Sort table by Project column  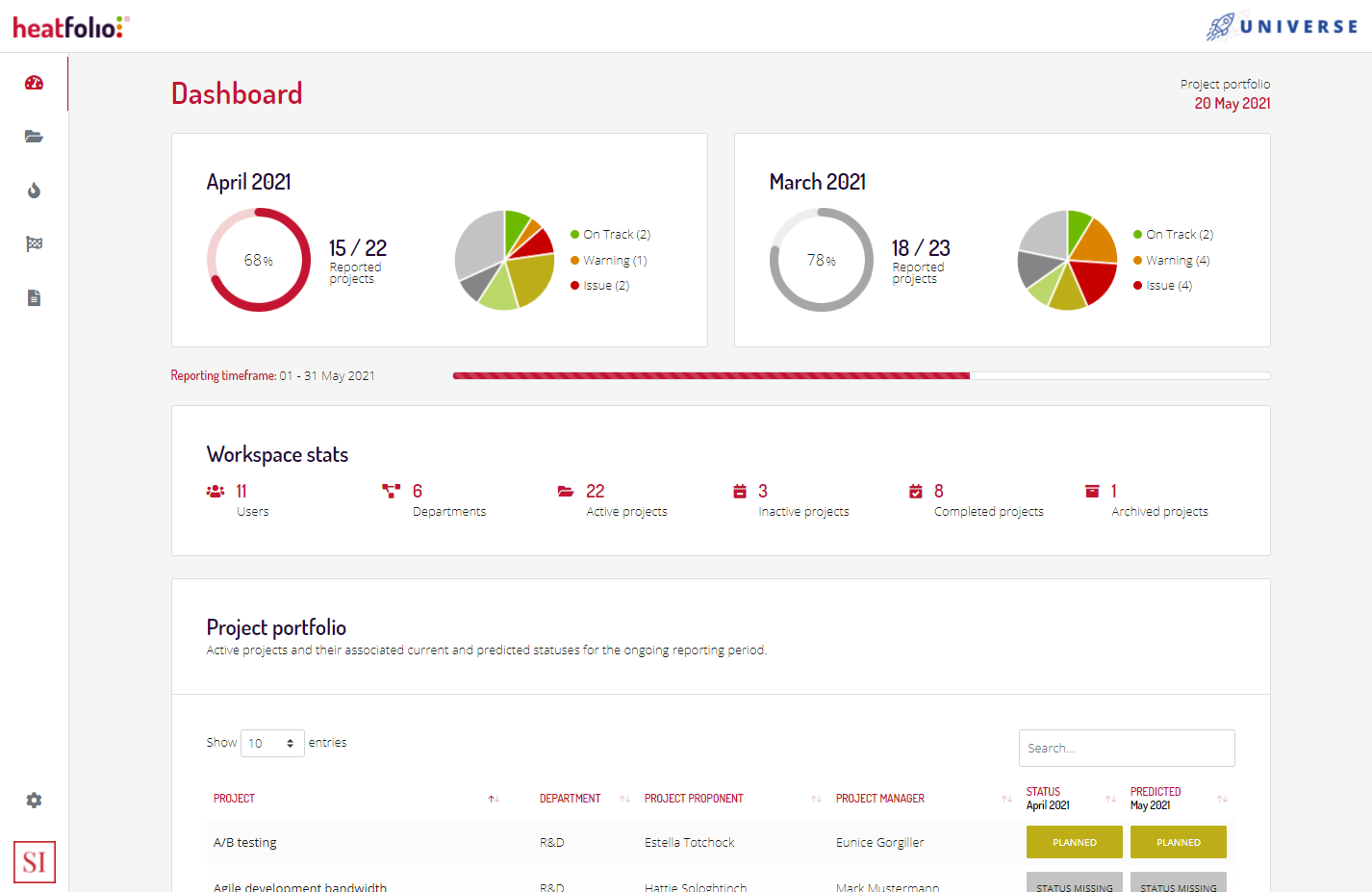[x=235, y=799]
